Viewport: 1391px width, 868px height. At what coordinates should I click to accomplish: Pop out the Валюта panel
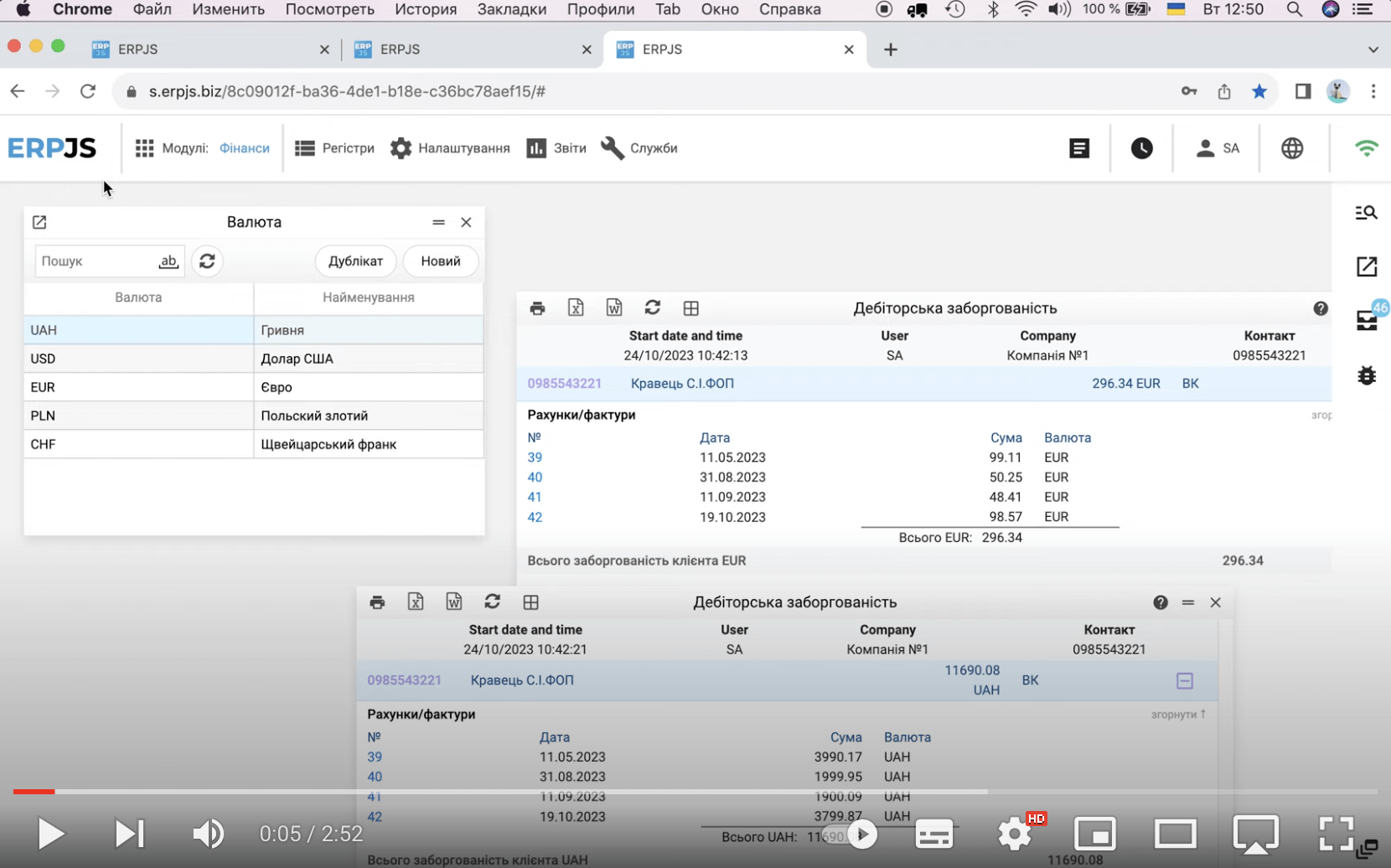click(39, 222)
